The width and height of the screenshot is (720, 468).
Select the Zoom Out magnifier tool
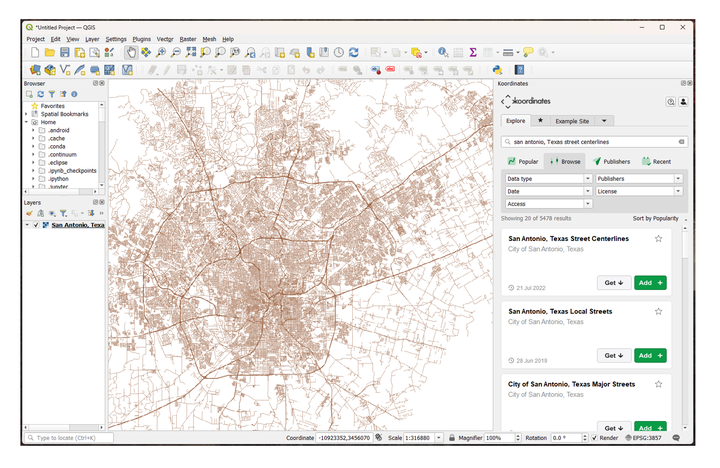point(175,52)
